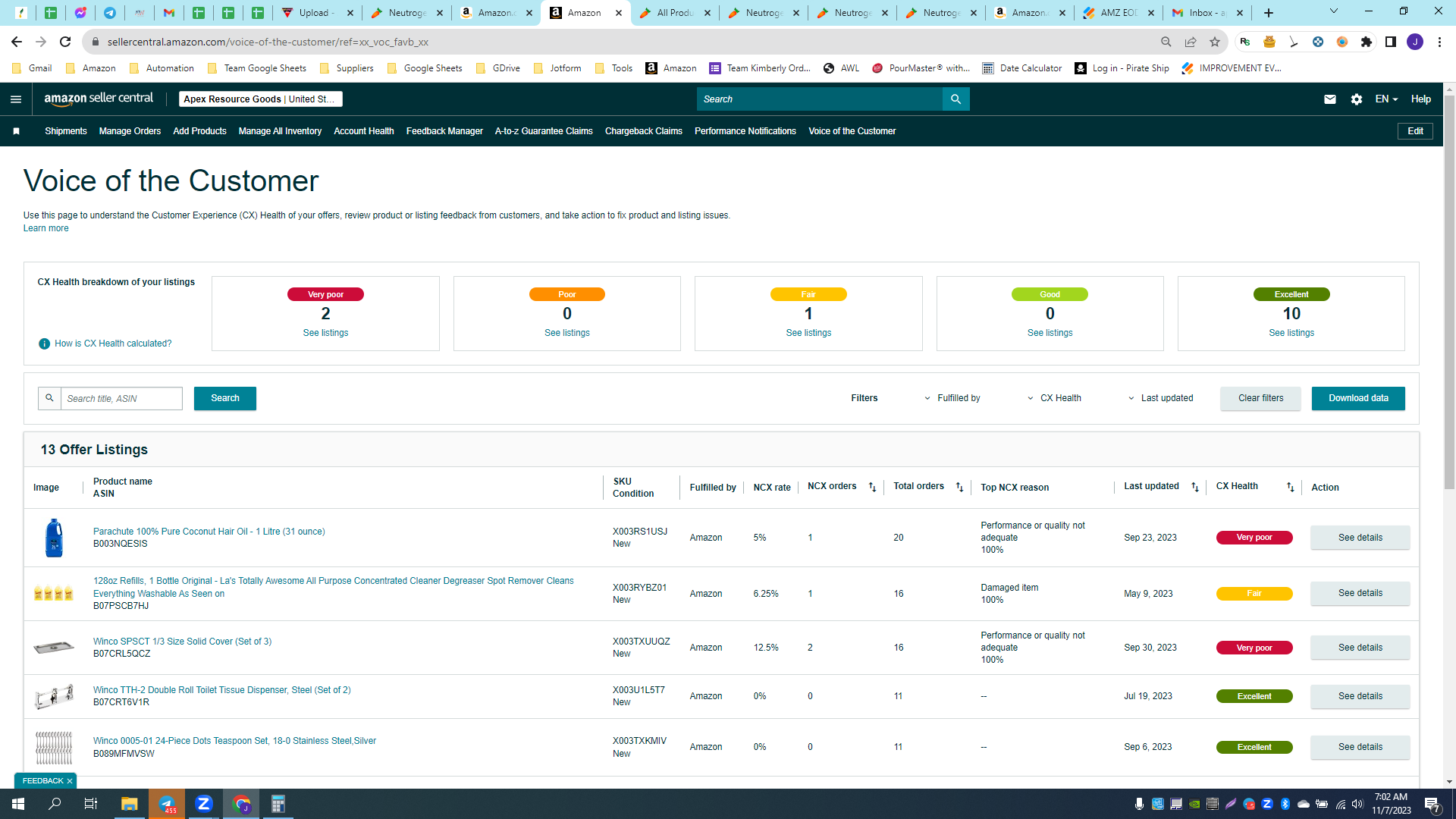Open A-to-z Guarantee Claims

[x=544, y=131]
